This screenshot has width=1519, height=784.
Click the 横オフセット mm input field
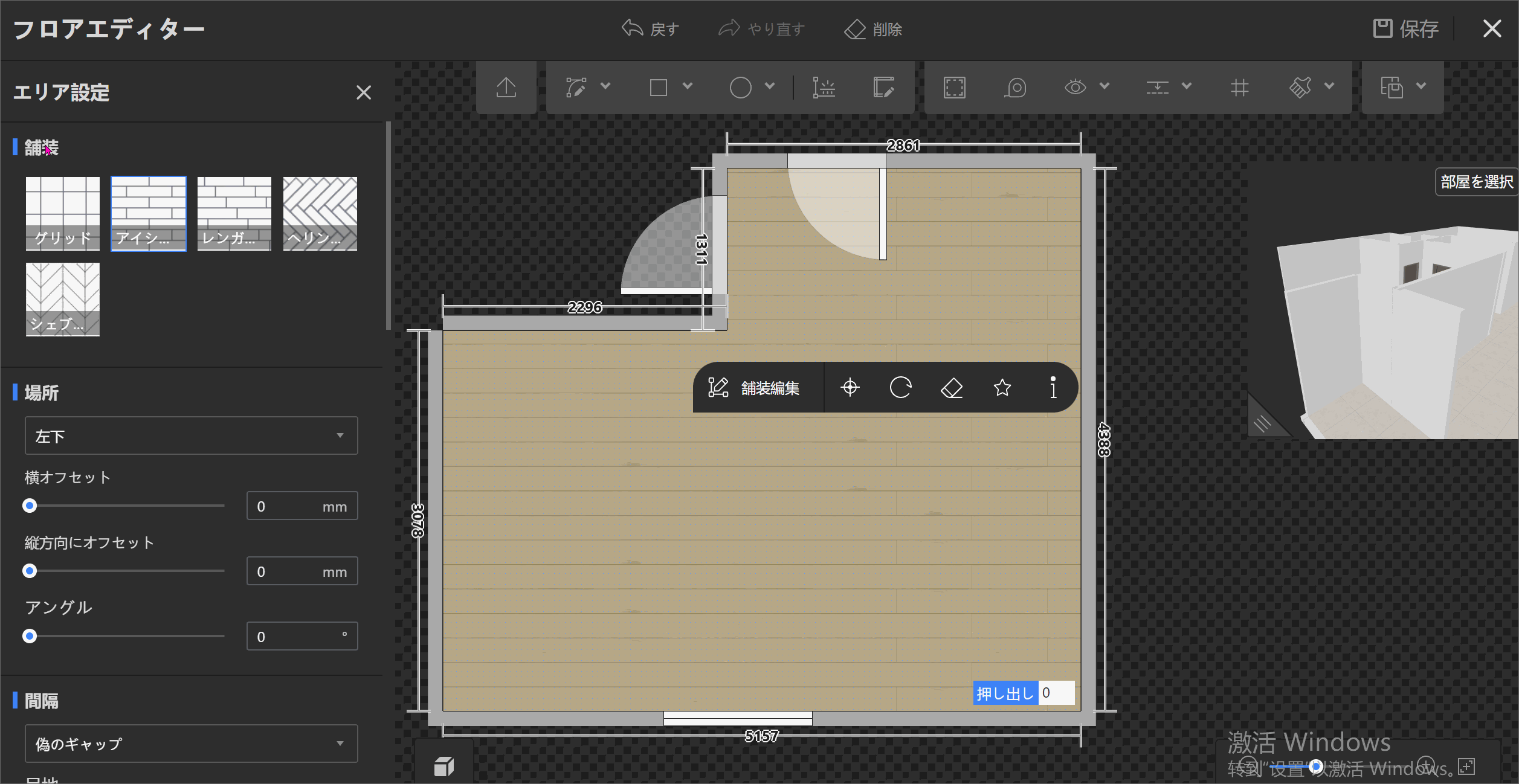pyautogui.click(x=302, y=506)
